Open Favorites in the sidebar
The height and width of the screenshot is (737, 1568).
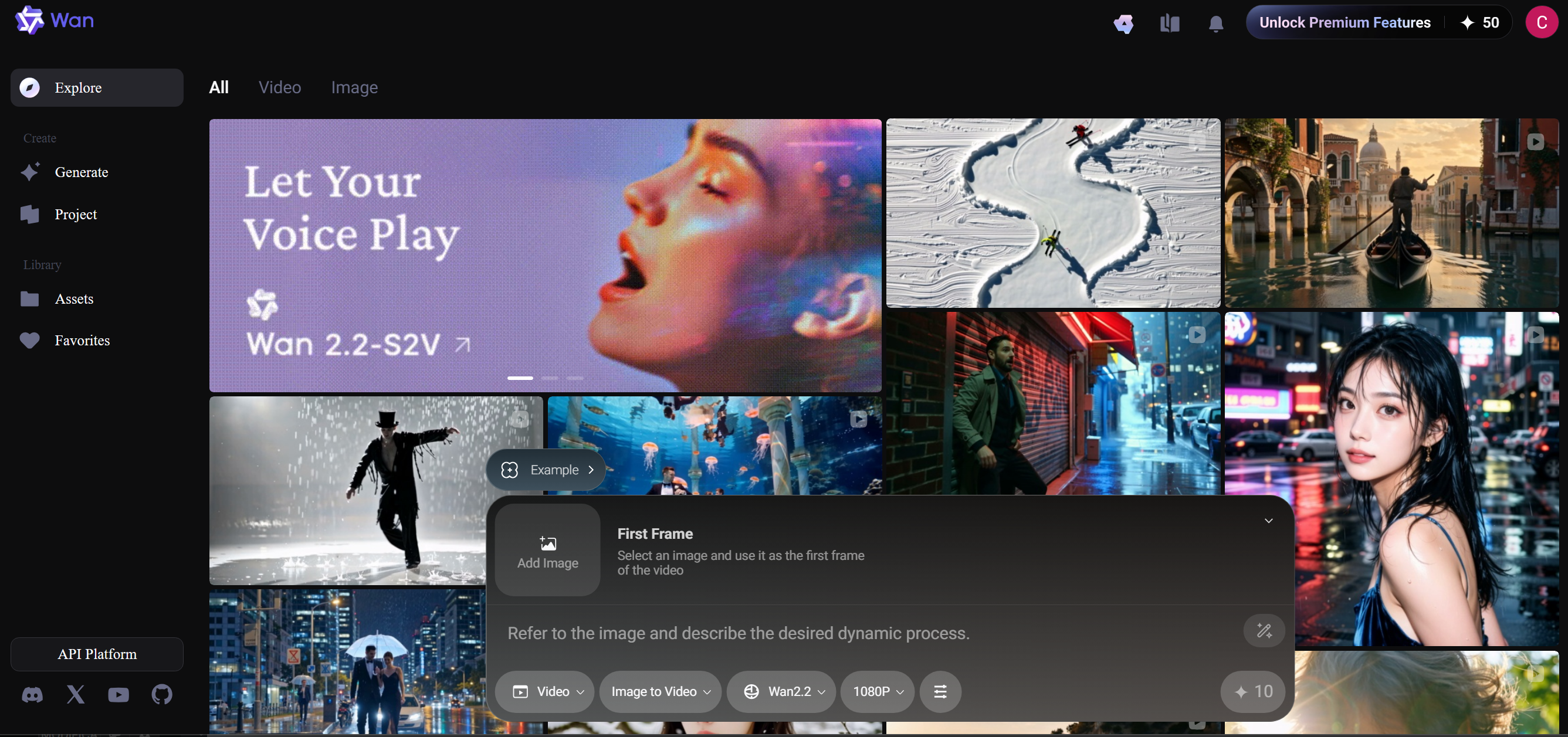coord(97,340)
